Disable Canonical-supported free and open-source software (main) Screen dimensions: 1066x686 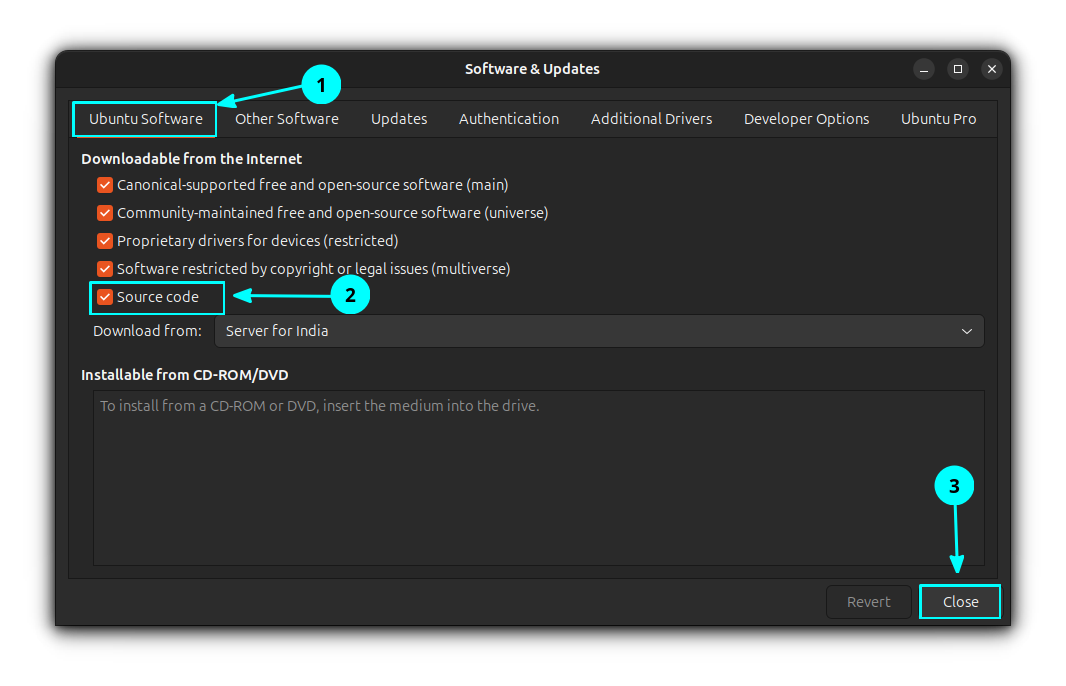pyautogui.click(x=104, y=185)
